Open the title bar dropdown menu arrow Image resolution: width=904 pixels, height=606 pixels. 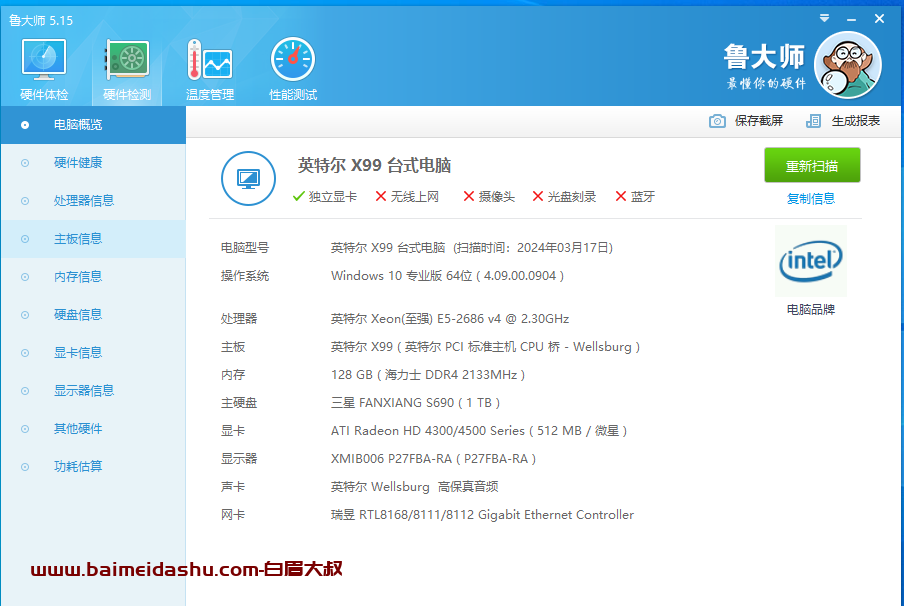coord(824,18)
